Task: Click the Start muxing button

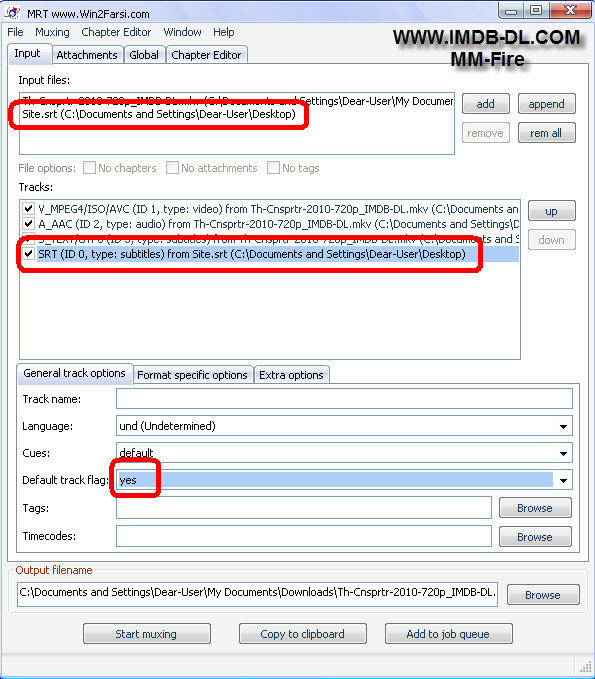Action: pos(146,634)
